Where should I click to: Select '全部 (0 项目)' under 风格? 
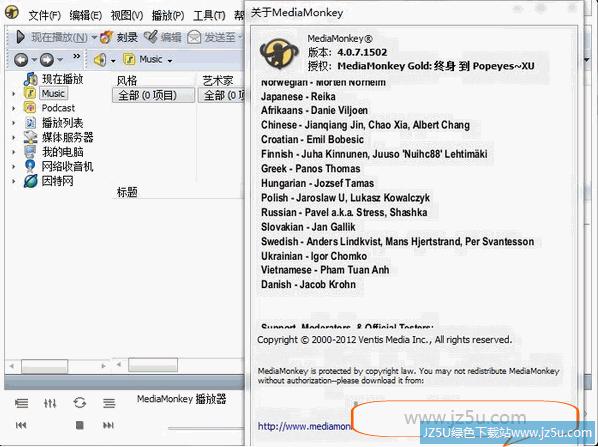[153, 95]
